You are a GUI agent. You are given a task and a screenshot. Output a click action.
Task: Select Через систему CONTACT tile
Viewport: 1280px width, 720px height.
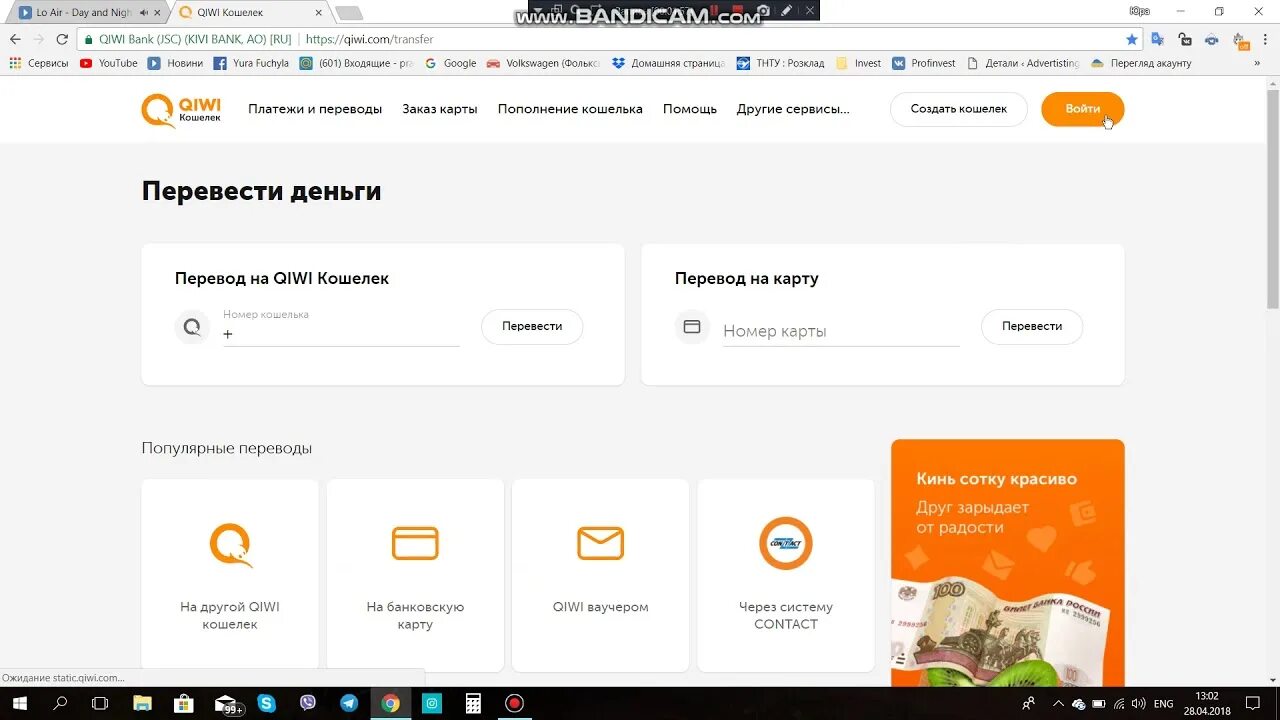pos(786,575)
